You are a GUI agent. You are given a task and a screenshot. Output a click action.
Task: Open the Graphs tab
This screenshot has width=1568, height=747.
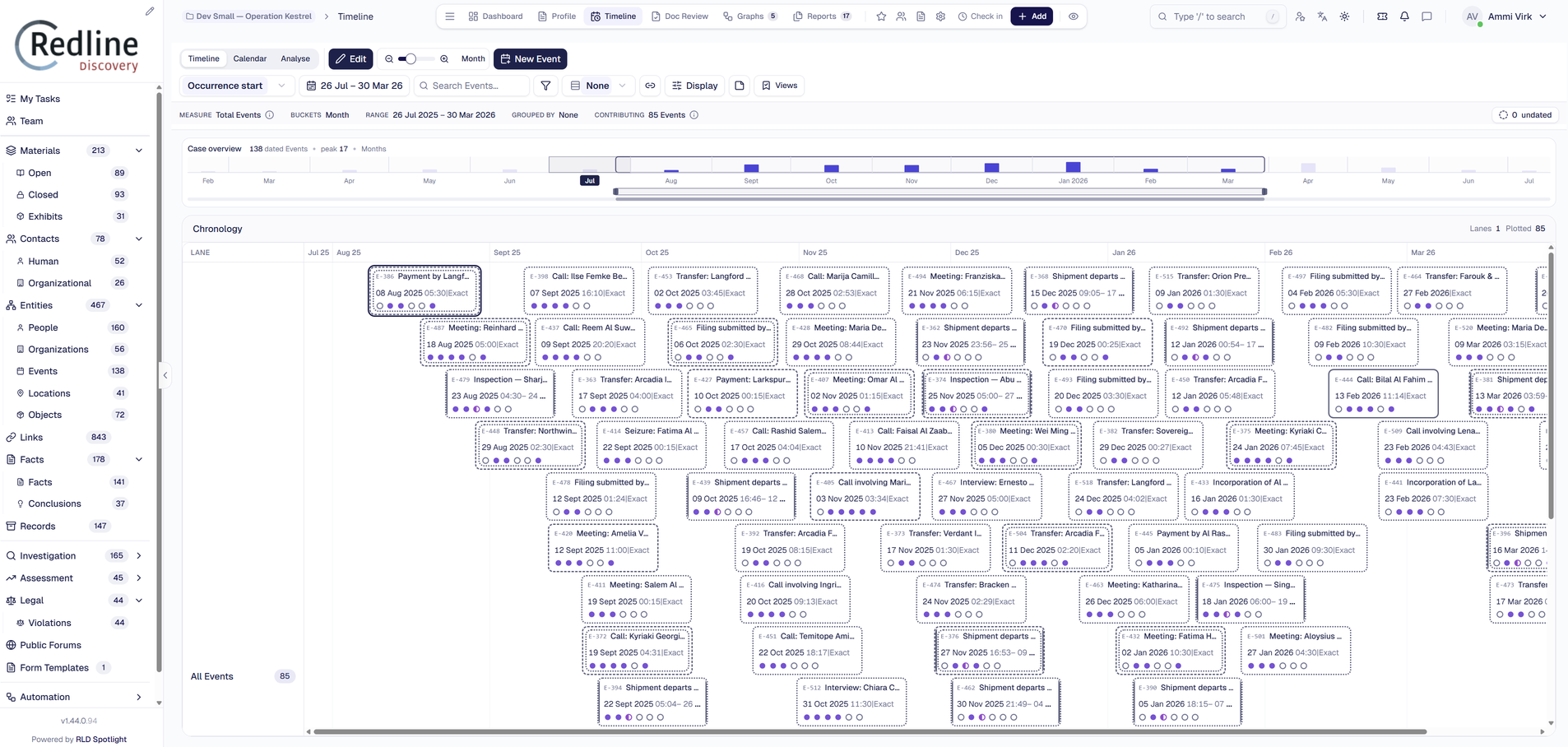(x=749, y=16)
